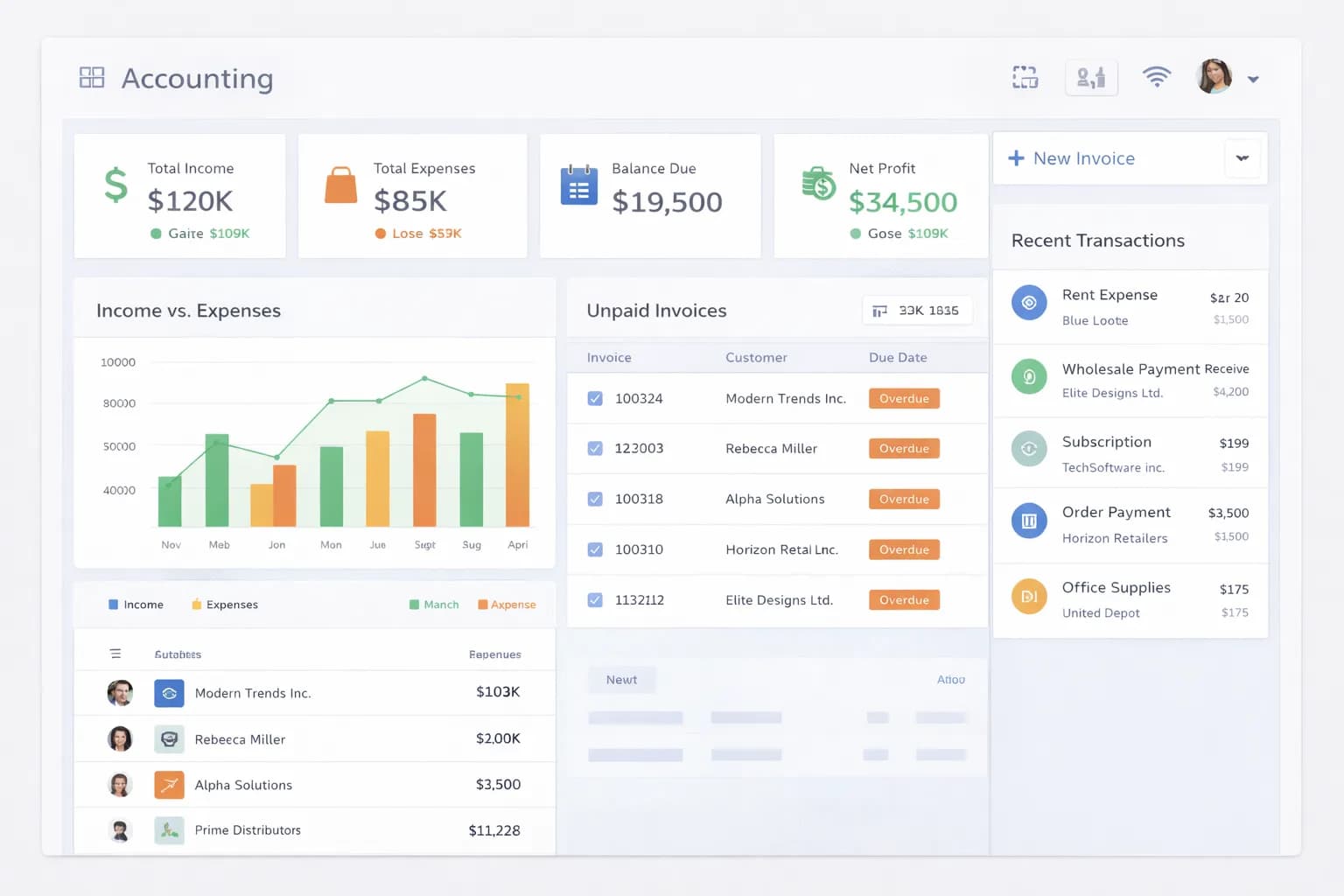Click the New Invoice button
1344x896 pixels.
tap(1072, 158)
